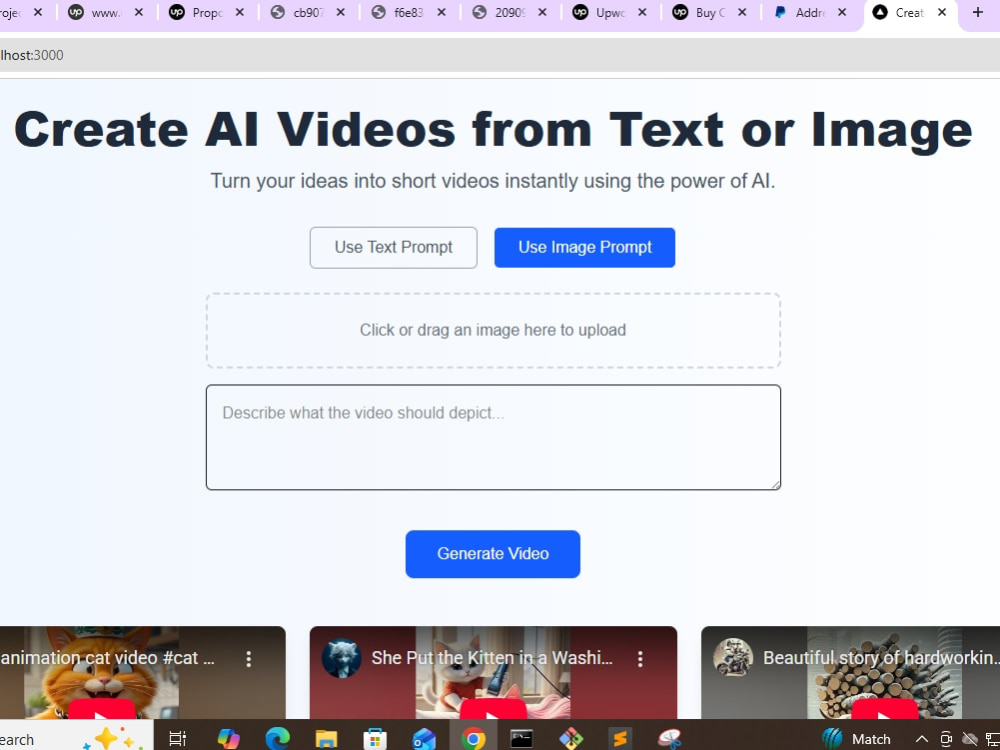The width and height of the screenshot is (1000, 750).
Task: Open File Explorer from the taskbar
Action: (326, 739)
